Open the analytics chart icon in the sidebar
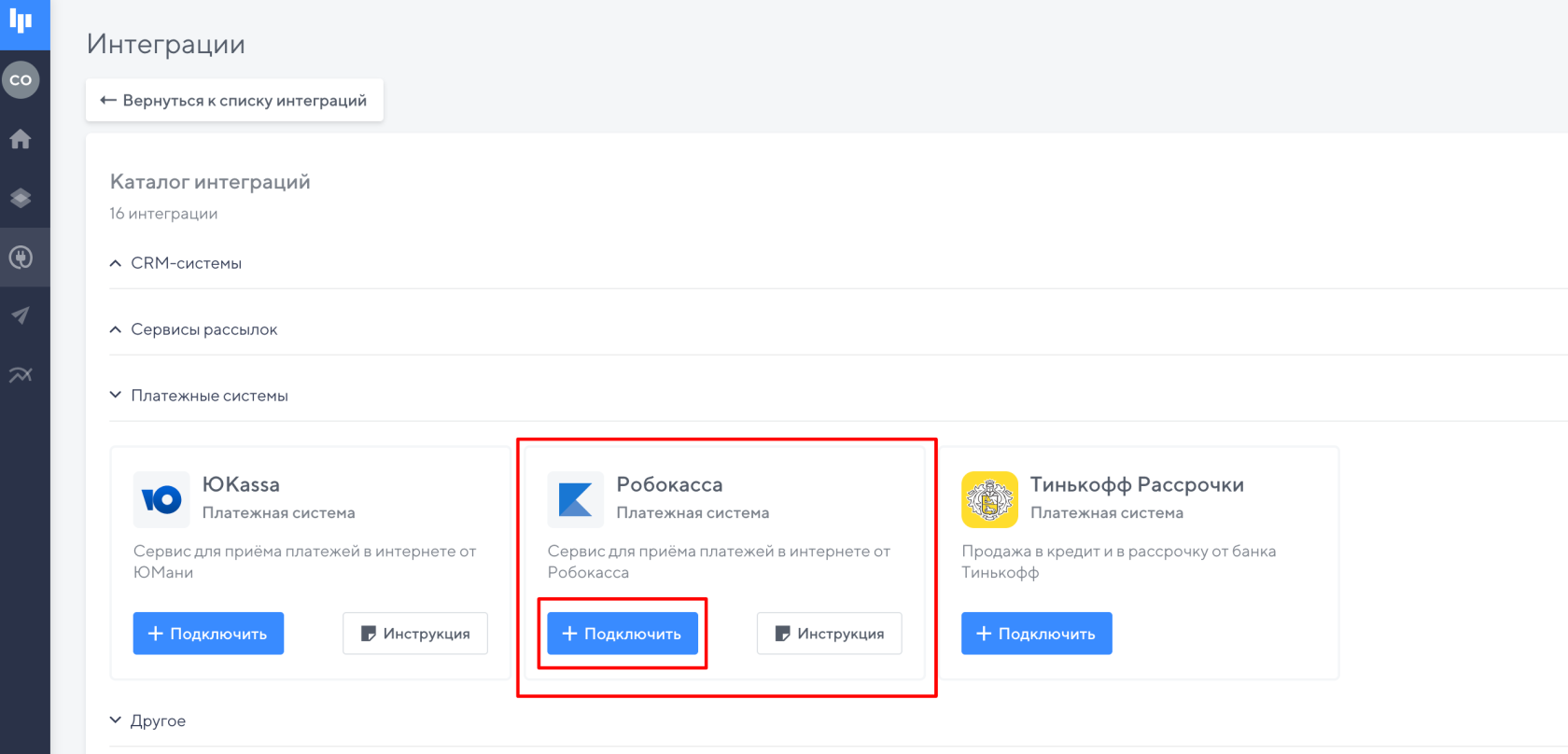The width and height of the screenshot is (1568, 754). point(21,375)
